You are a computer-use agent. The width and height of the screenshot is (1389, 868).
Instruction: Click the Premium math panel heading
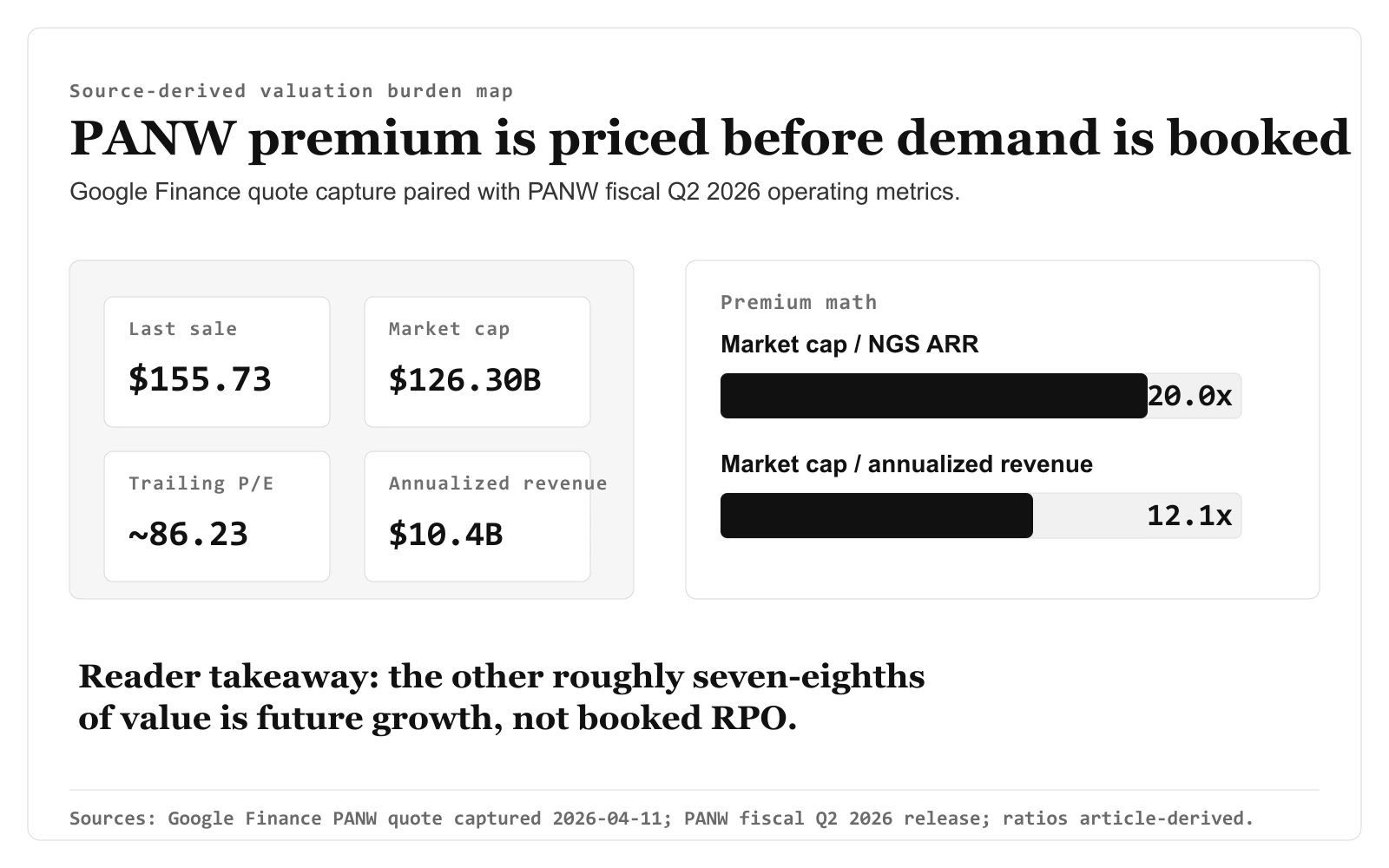799,302
